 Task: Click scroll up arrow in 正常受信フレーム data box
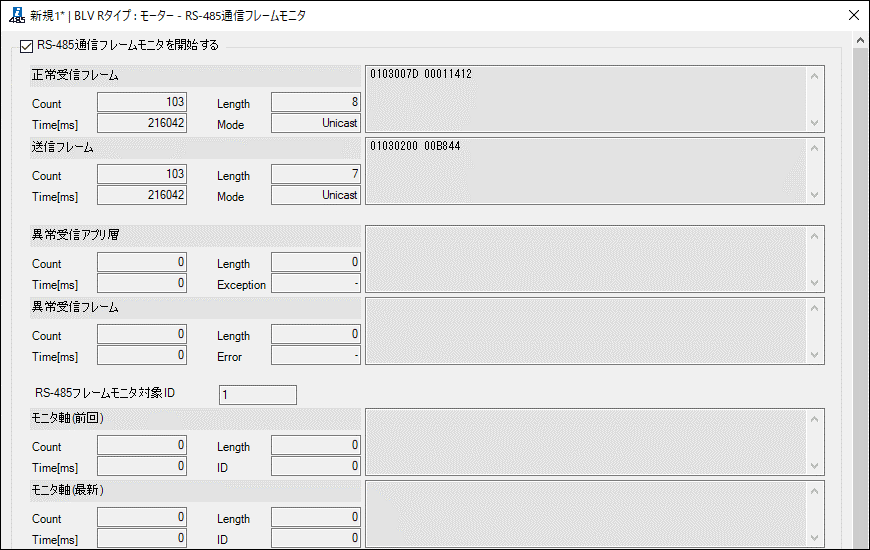click(x=814, y=76)
